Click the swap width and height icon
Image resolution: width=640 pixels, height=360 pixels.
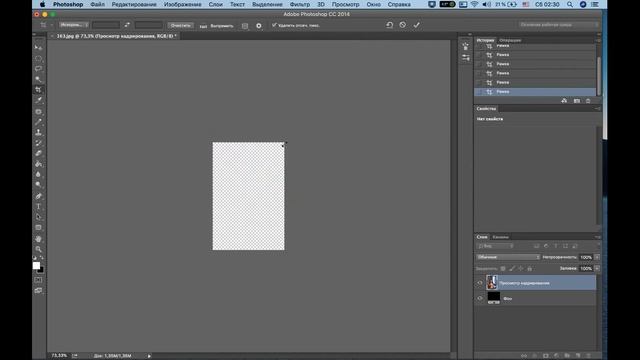coord(127,25)
